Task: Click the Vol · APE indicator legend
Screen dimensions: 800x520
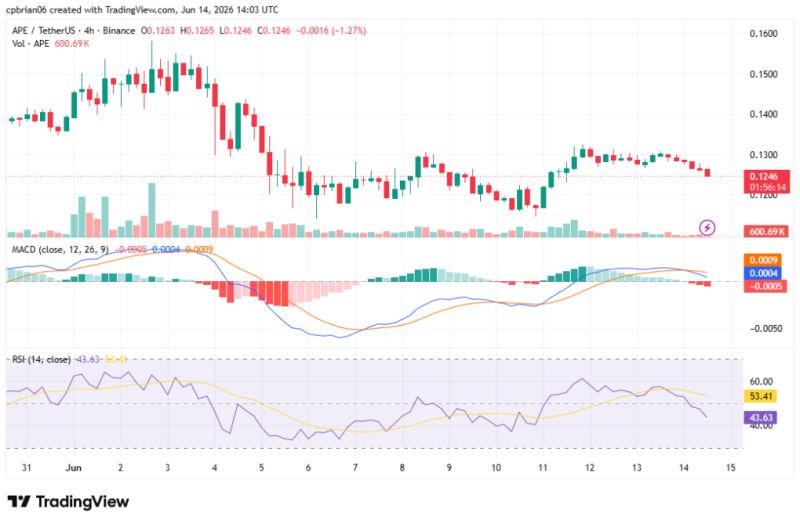Action: [x=31, y=43]
